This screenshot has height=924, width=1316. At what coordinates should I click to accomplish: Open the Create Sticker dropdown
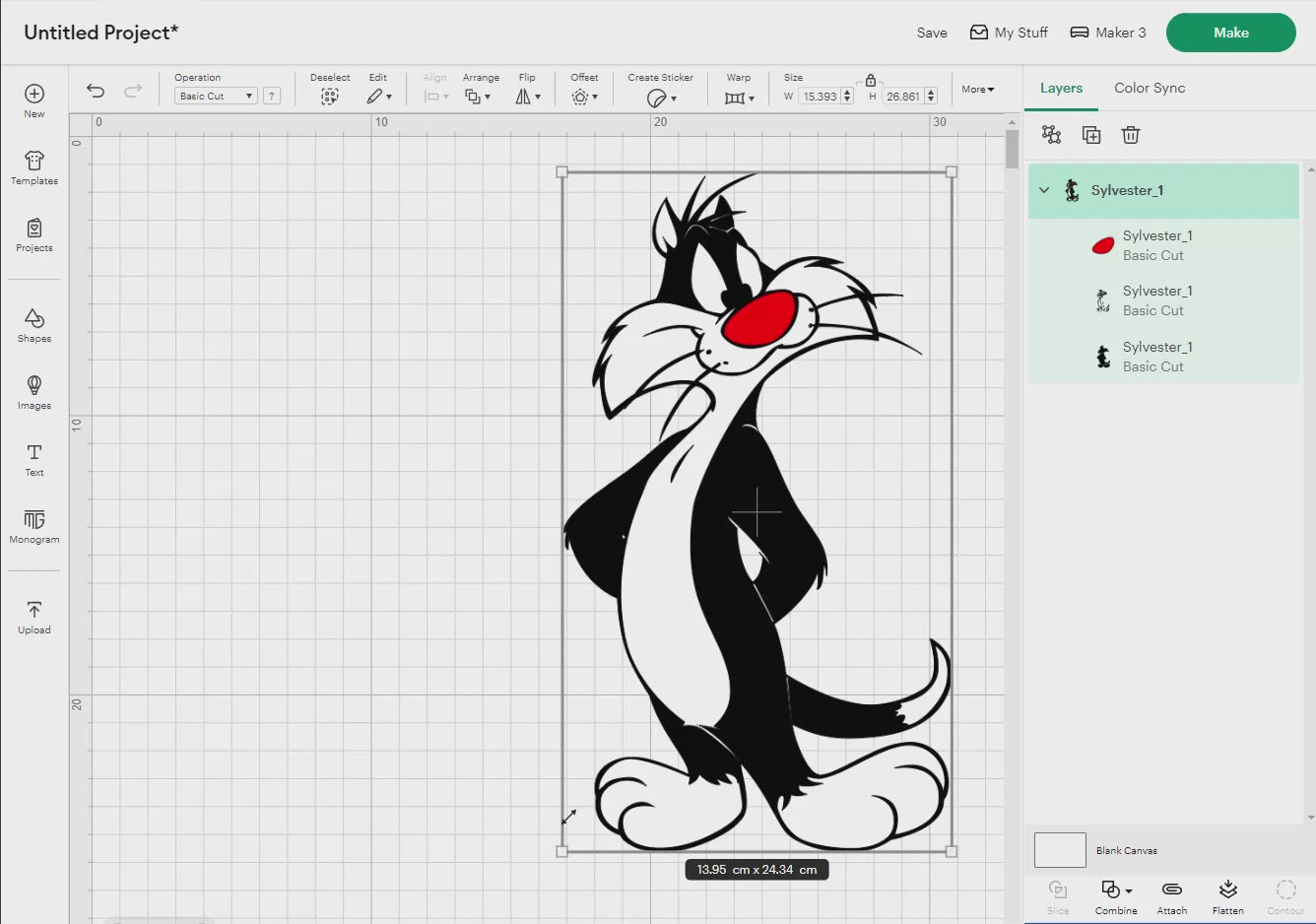(661, 98)
